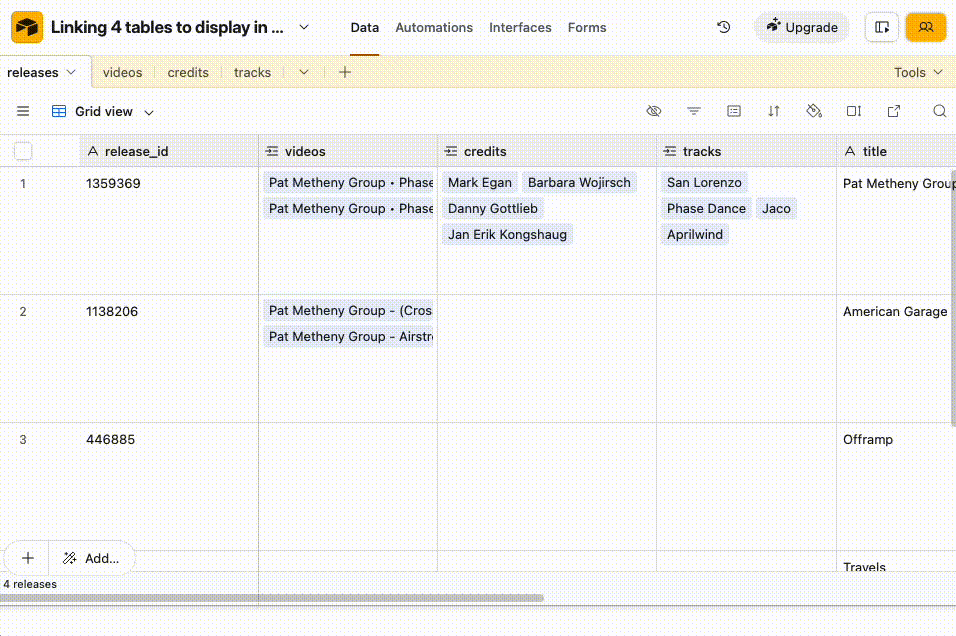Switch to the Interfaces tab

click(x=520, y=27)
